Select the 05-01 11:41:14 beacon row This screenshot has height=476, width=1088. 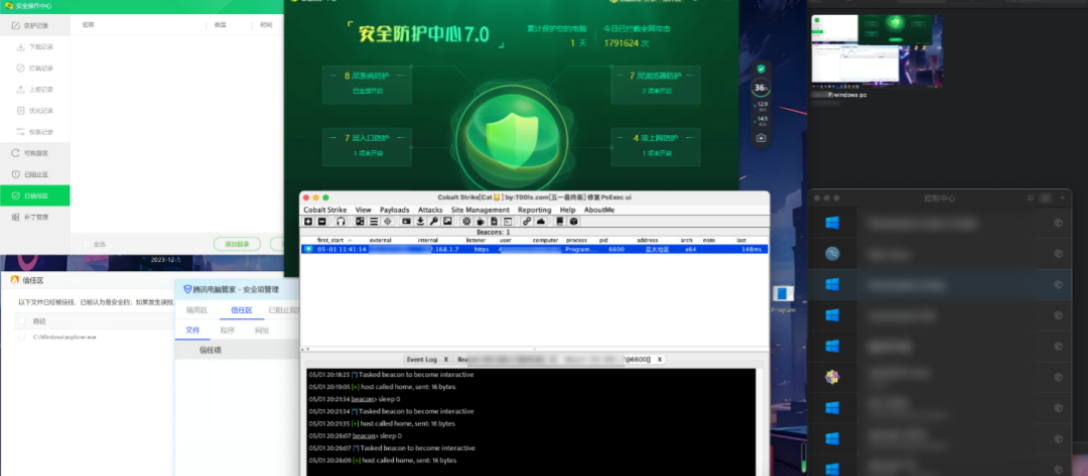click(x=534, y=249)
